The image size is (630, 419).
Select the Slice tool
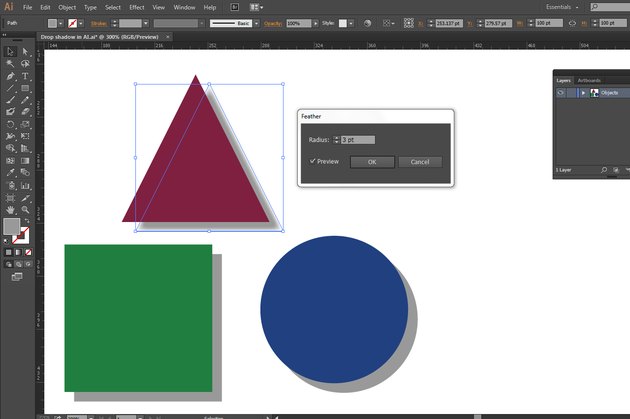click(x=25, y=198)
